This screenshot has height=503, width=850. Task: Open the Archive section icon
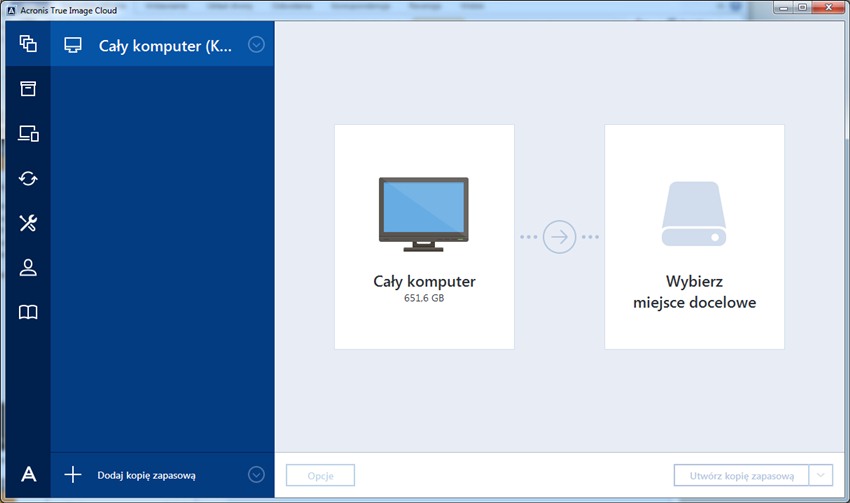[28, 88]
